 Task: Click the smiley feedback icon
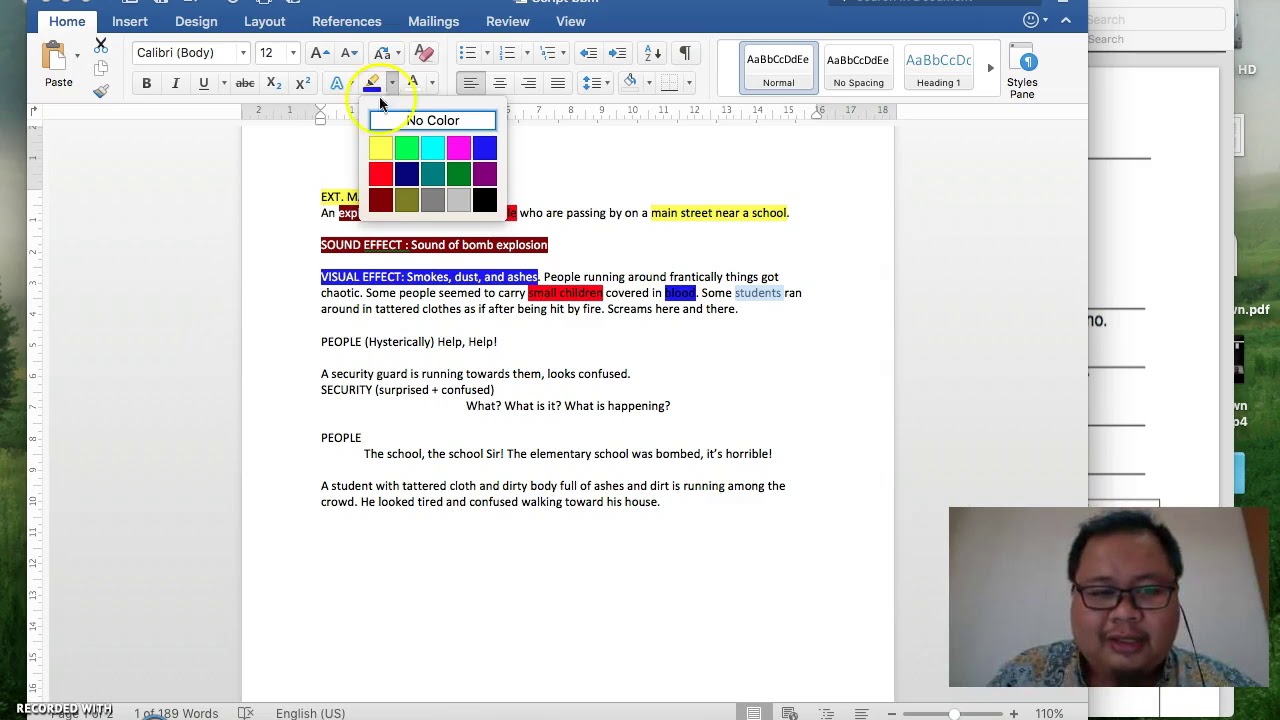[x=1031, y=20]
